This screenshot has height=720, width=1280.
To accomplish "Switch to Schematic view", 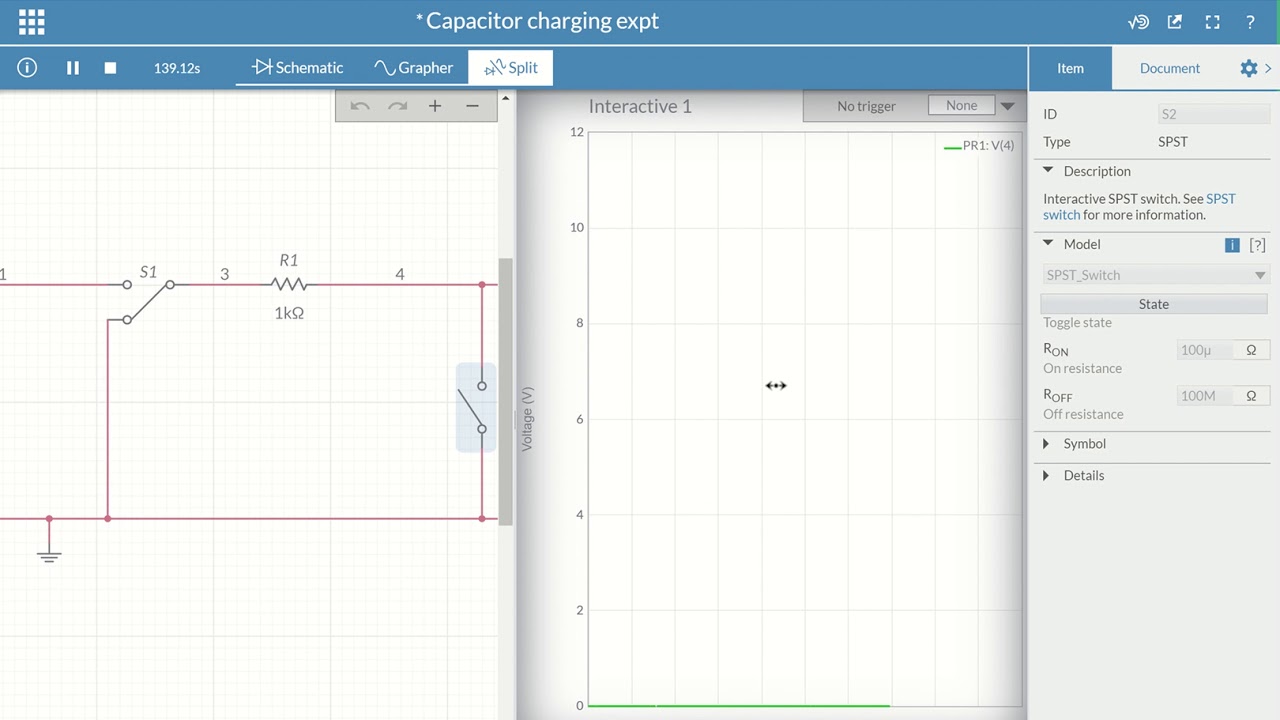I will [297, 68].
